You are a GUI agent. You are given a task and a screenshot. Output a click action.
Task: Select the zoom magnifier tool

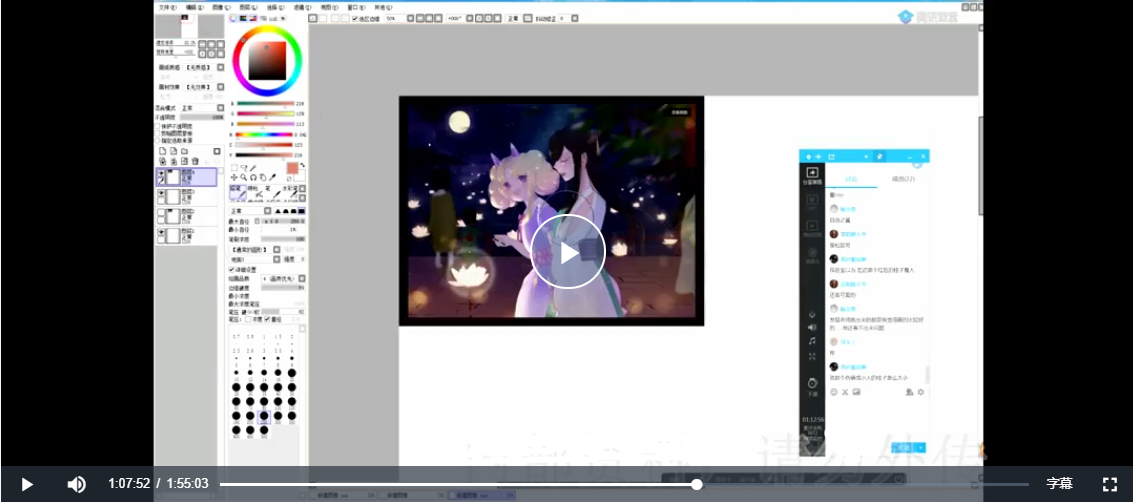(x=244, y=178)
